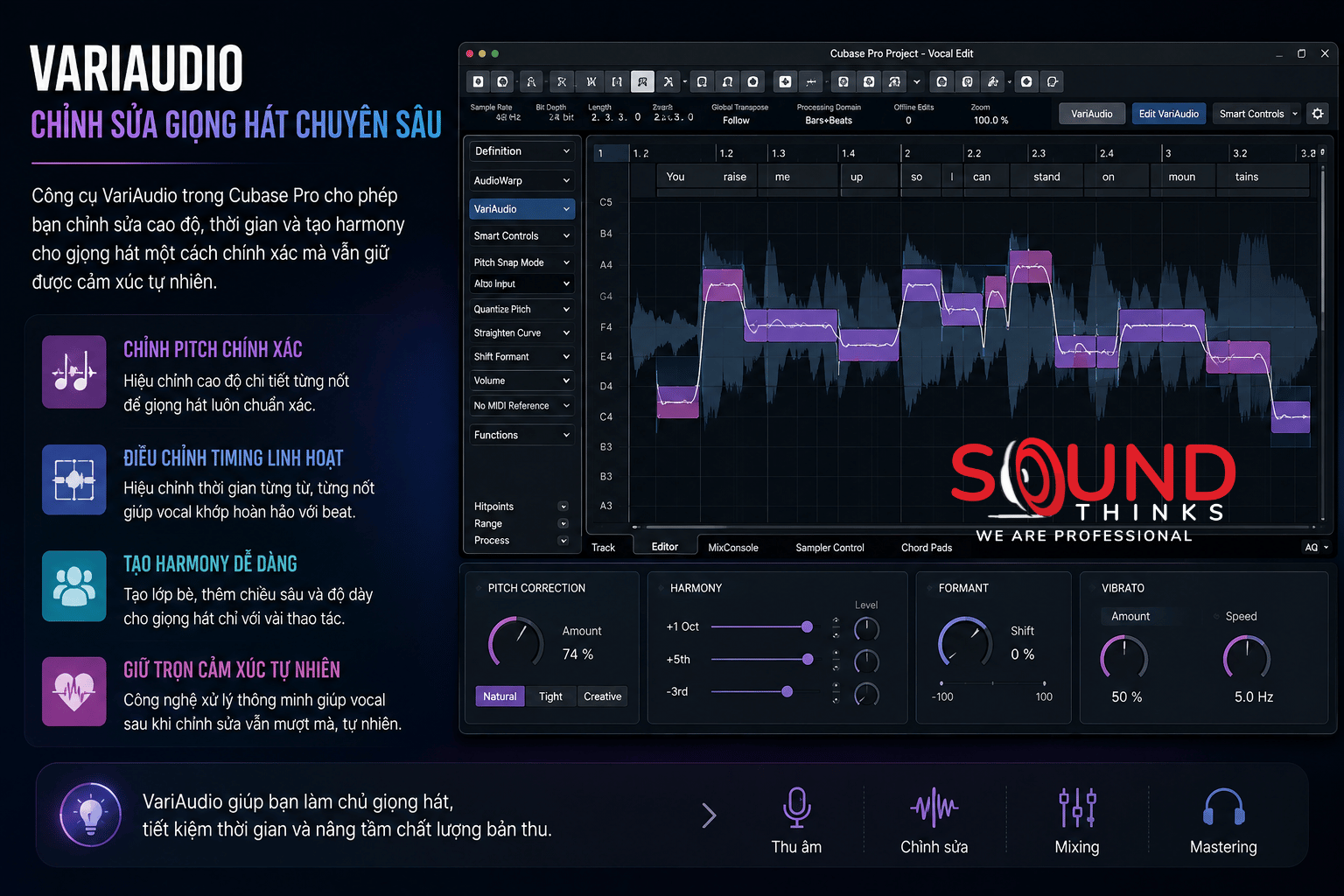Click the Thu âm microphone icon
1344x896 pixels.
coord(796,808)
